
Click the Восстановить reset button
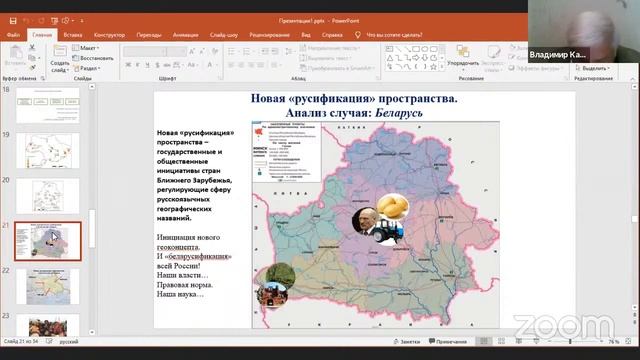pyautogui.click(x=93, y=58)
